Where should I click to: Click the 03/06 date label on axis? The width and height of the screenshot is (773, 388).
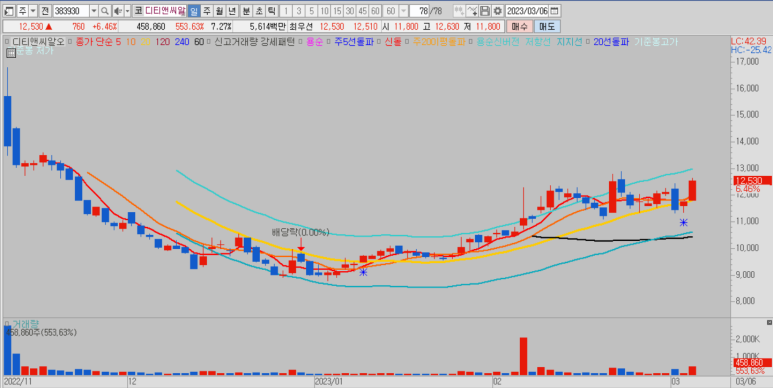coord(746,382)
